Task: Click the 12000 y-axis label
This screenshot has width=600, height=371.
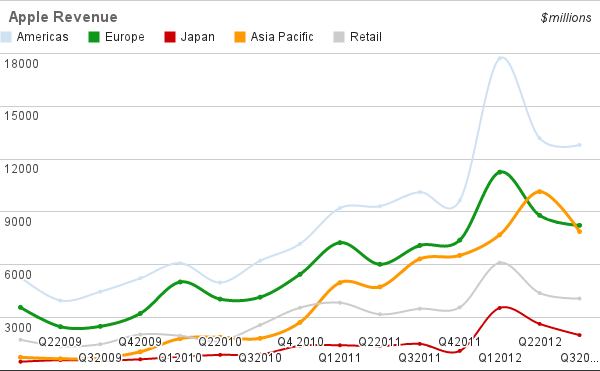Action: point(21,169)
